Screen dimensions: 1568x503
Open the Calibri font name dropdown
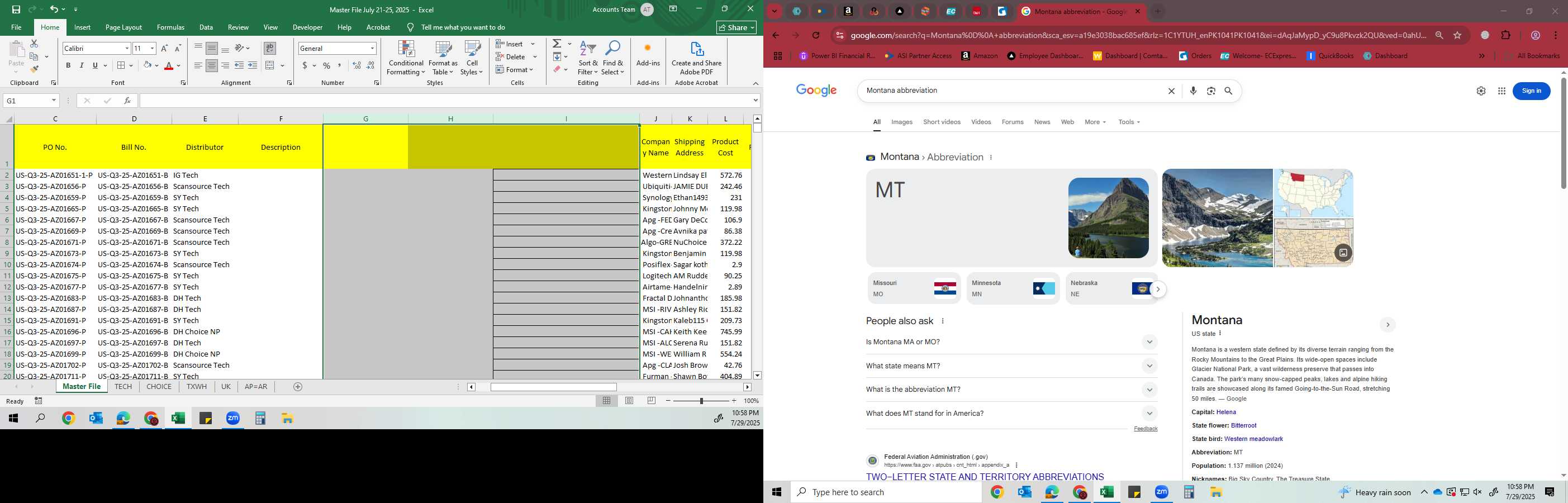coord(127,48)
